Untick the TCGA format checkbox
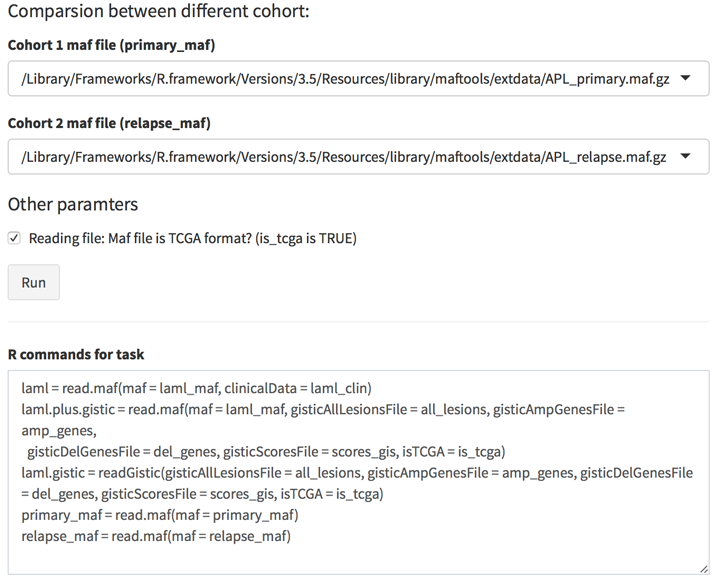Image resolution: width=720 pixels, height=583 pixels. coord(14,238)
